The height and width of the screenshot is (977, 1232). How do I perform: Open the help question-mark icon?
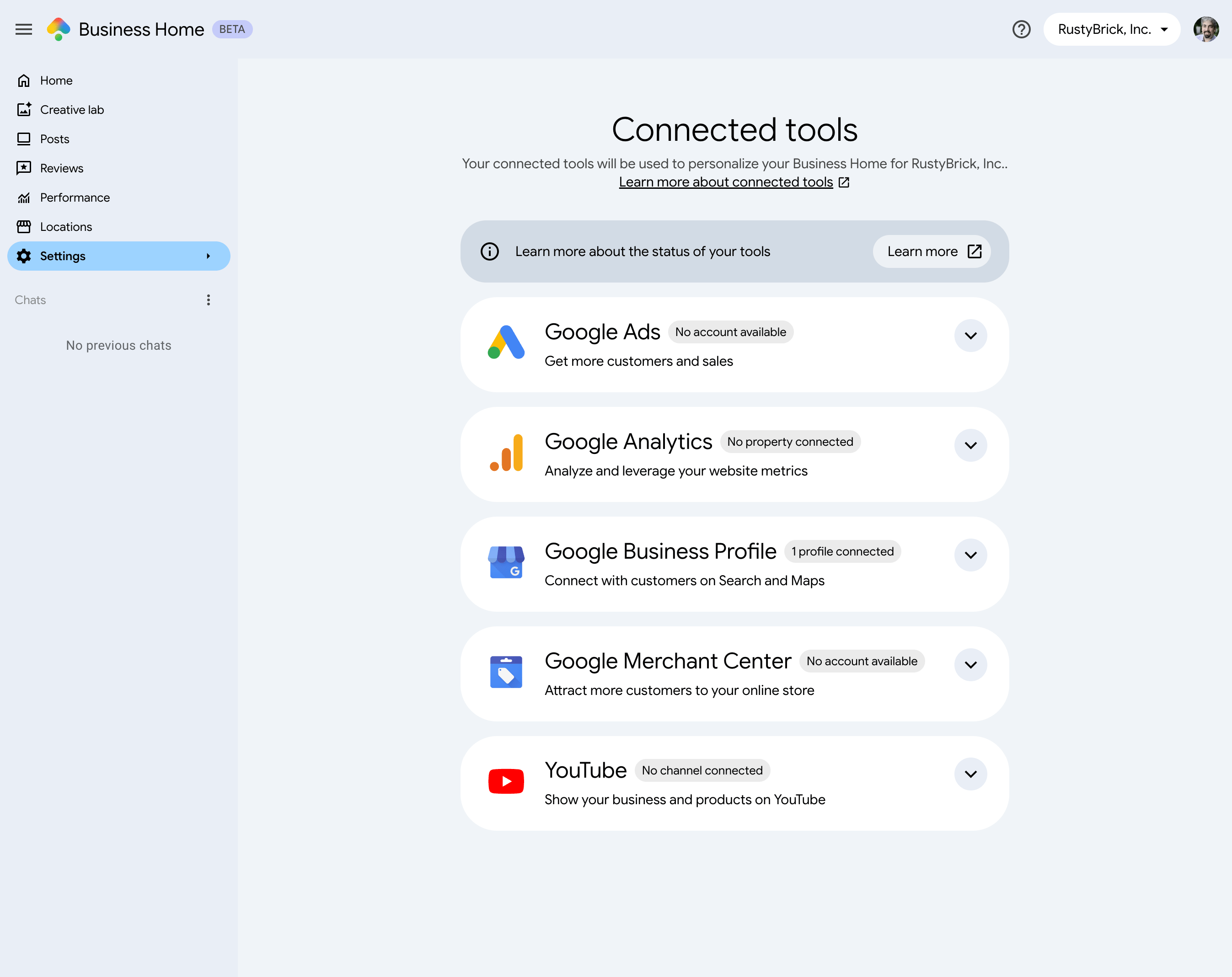coord(1021,29)
